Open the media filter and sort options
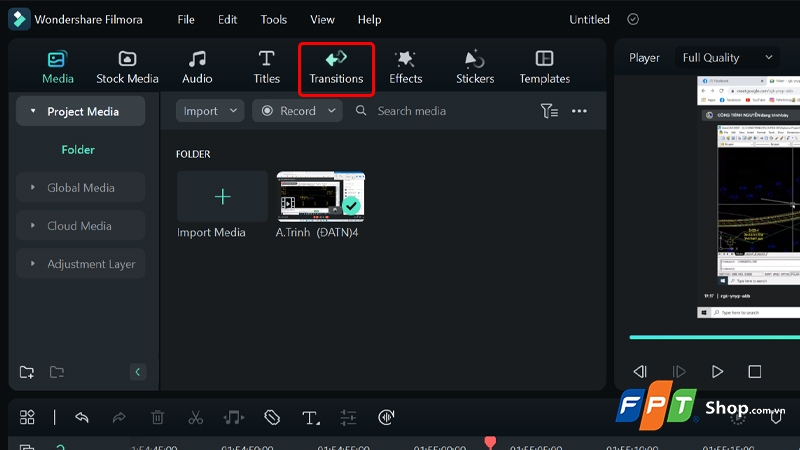This screenshot has height=450, width=800. (x=549, y=111)
